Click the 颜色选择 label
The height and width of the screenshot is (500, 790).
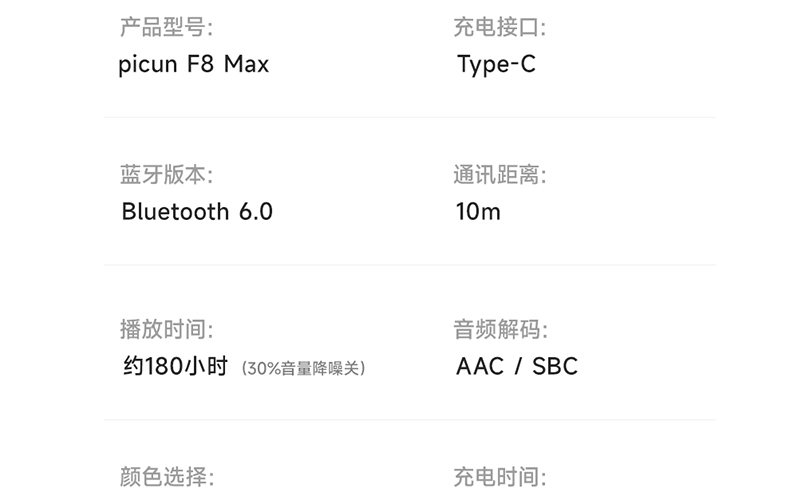(x=166, y=477)
